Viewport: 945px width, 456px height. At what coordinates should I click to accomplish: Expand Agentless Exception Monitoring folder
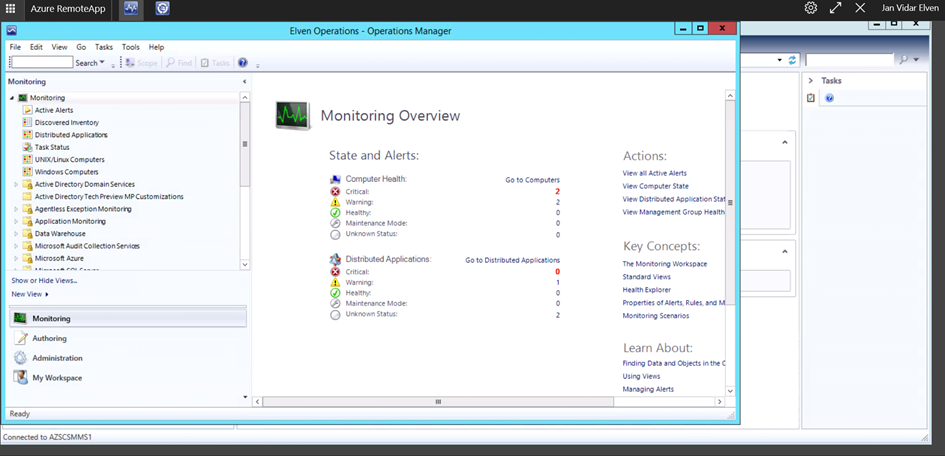tap(16, 209)
